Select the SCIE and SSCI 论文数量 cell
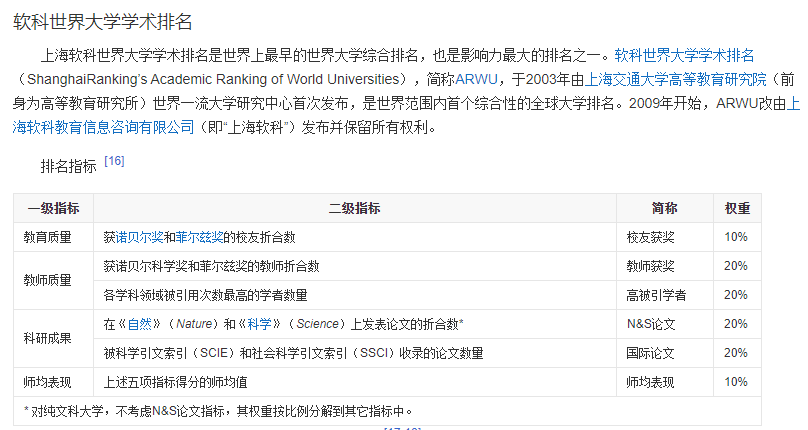 click(355, 353)
